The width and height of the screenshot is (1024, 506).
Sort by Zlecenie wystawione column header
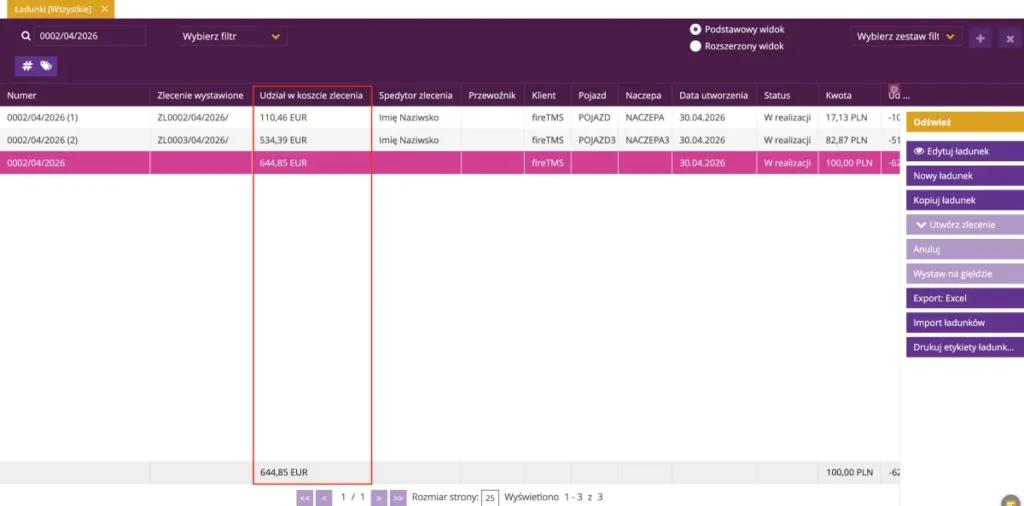[x=200, y=95]
